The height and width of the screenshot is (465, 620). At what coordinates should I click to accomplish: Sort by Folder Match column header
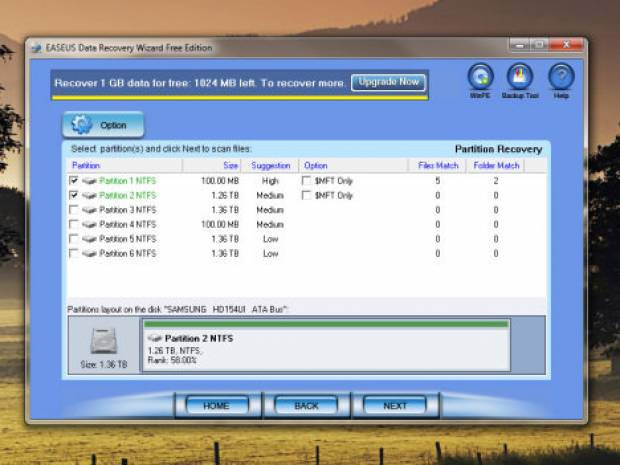tap(496, 165)
